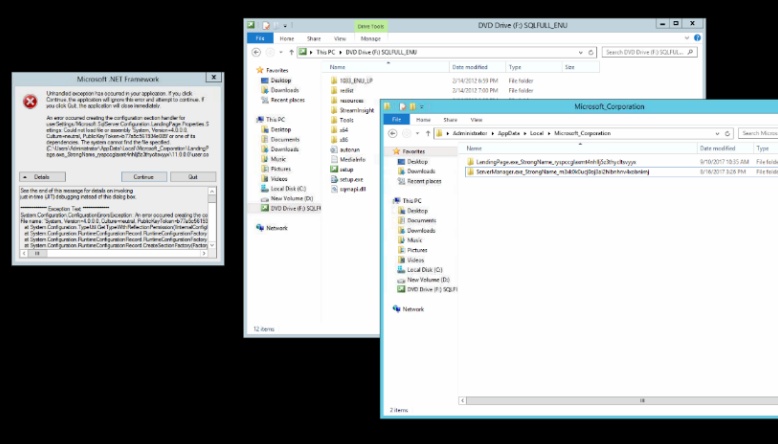Click the Search DVD Drive input field

coord(649,52)
